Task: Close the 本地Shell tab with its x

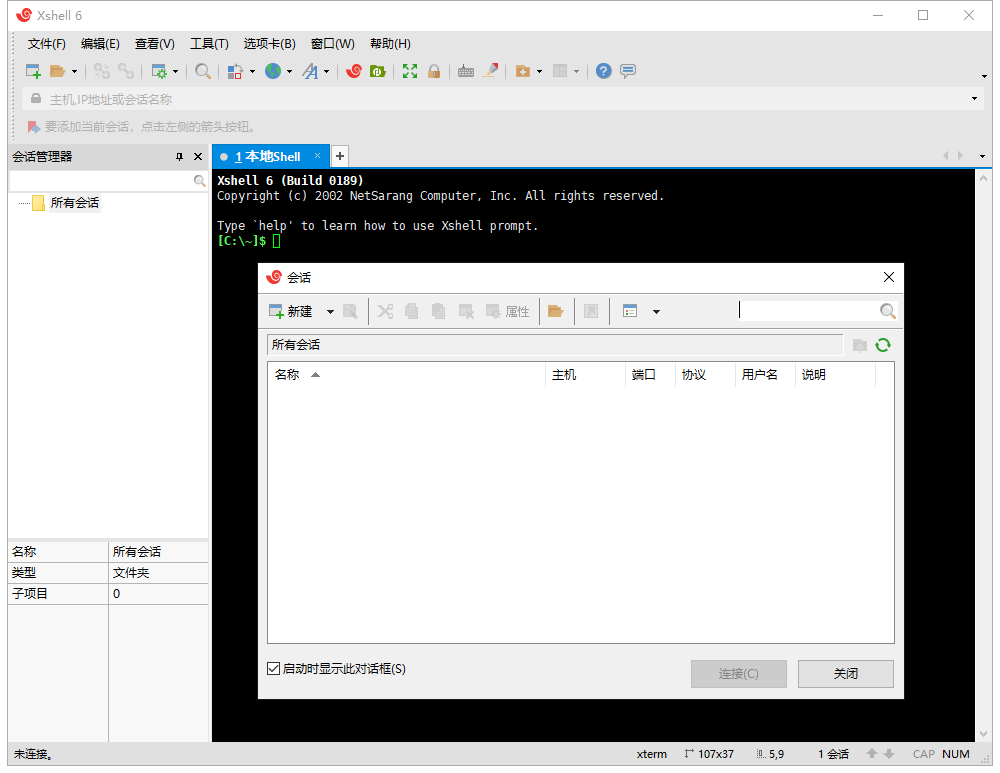Action: tap(317, 156)
